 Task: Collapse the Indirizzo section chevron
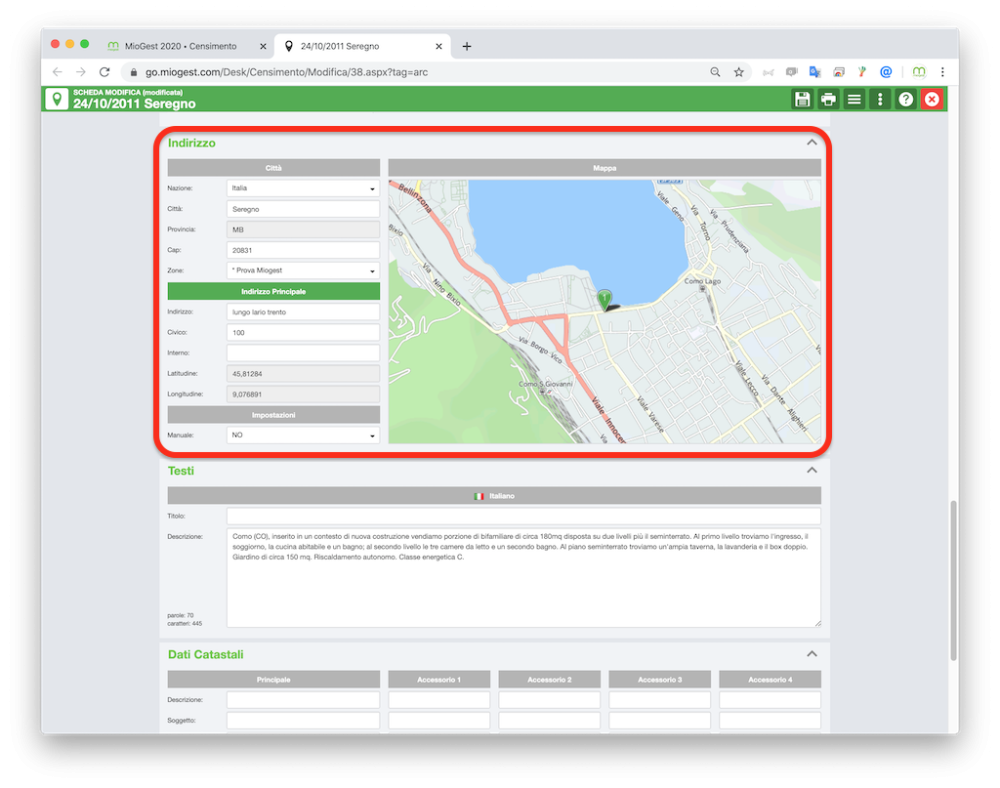(811, 142)
